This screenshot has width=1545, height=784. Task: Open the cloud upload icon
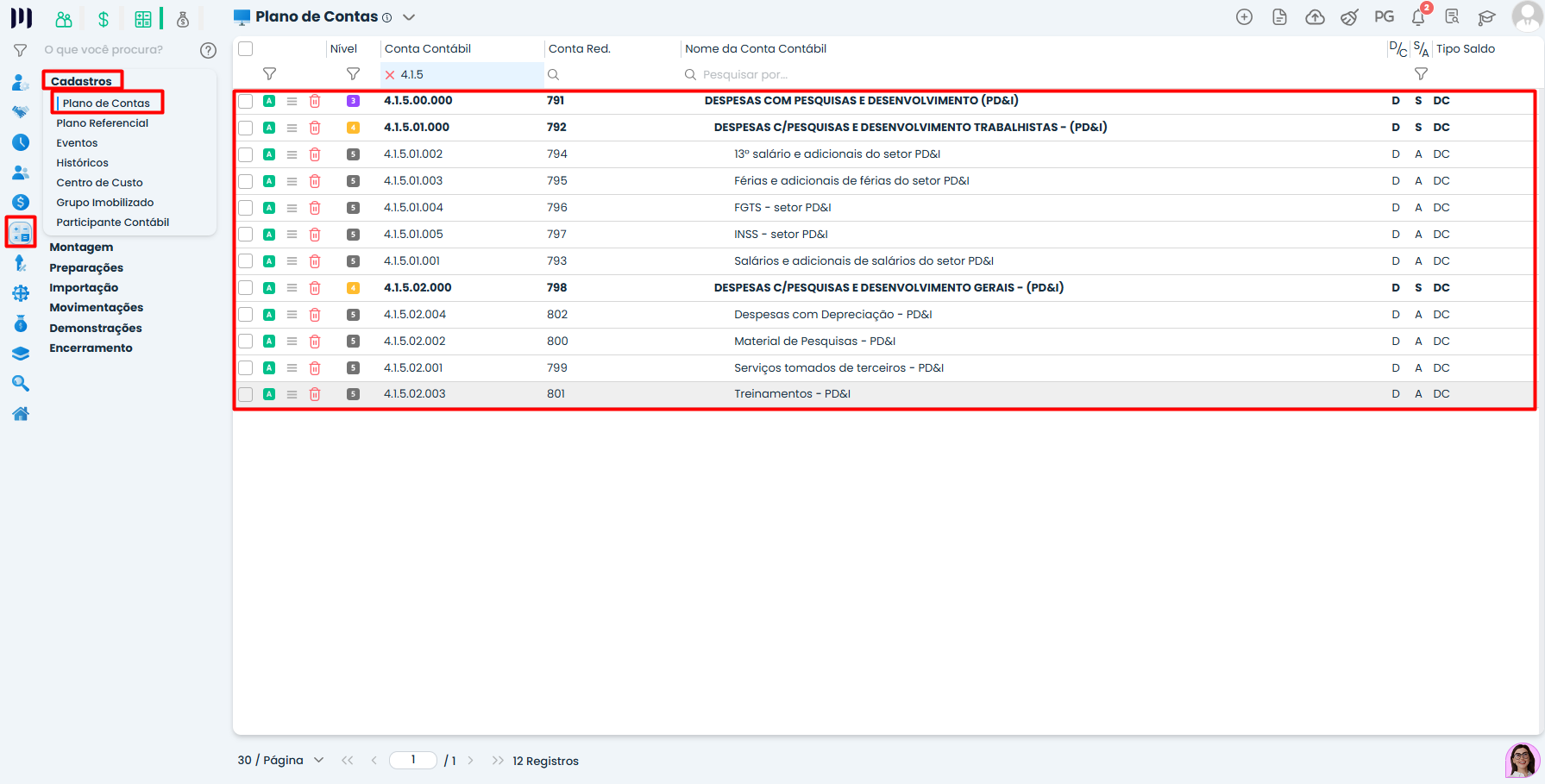pyautogui.click(x=1315, y=17)
